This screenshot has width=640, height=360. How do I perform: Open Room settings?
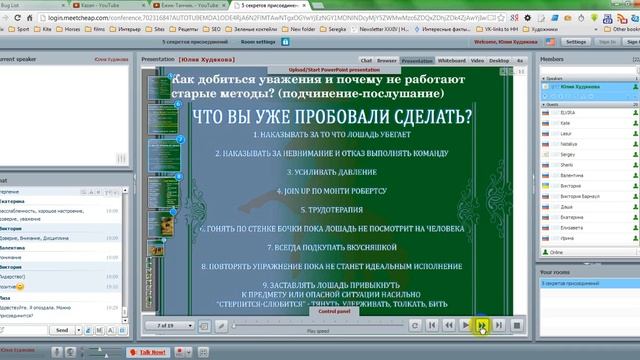pos(258,42)
